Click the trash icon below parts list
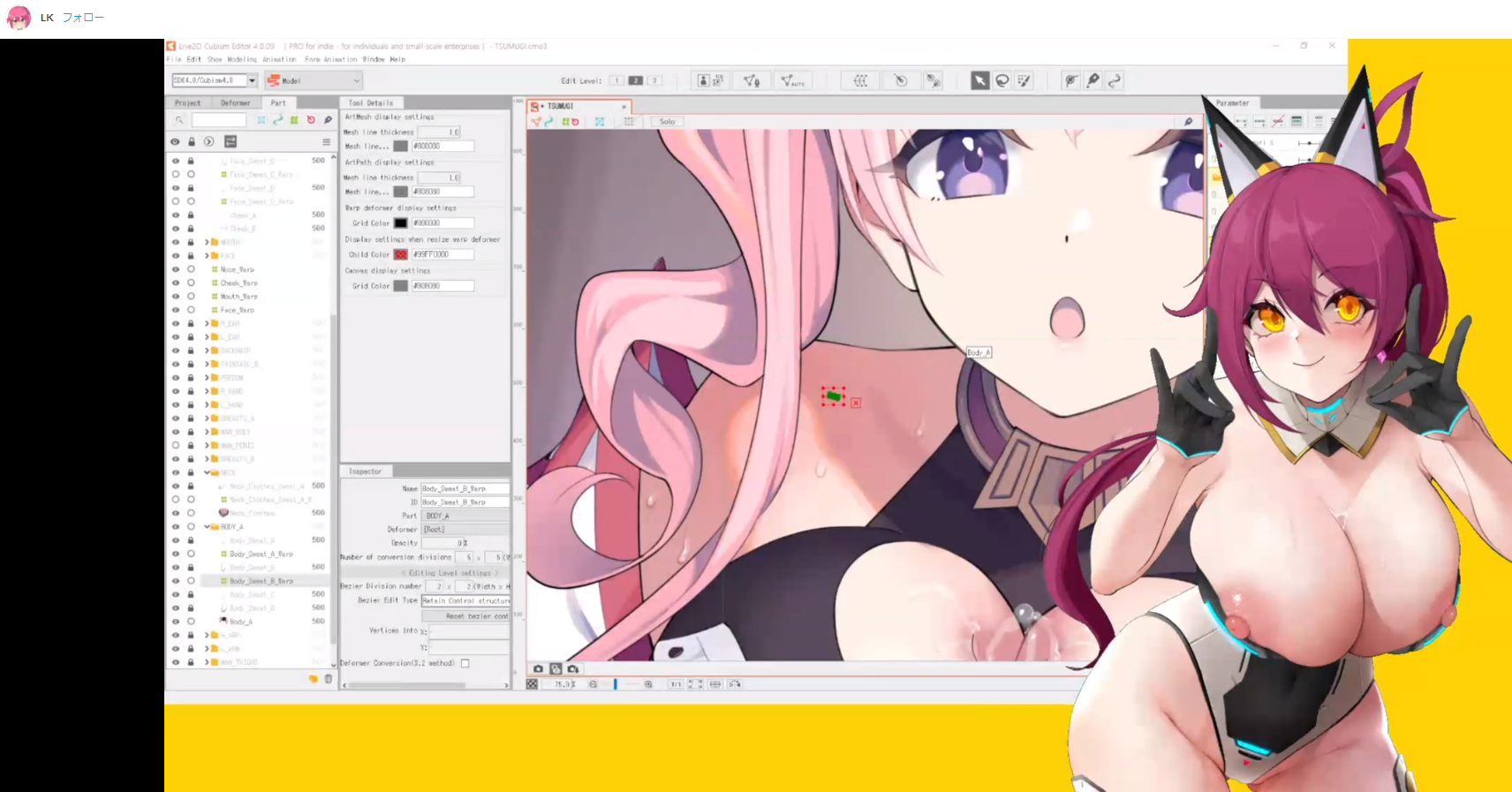 coord(329,679)
